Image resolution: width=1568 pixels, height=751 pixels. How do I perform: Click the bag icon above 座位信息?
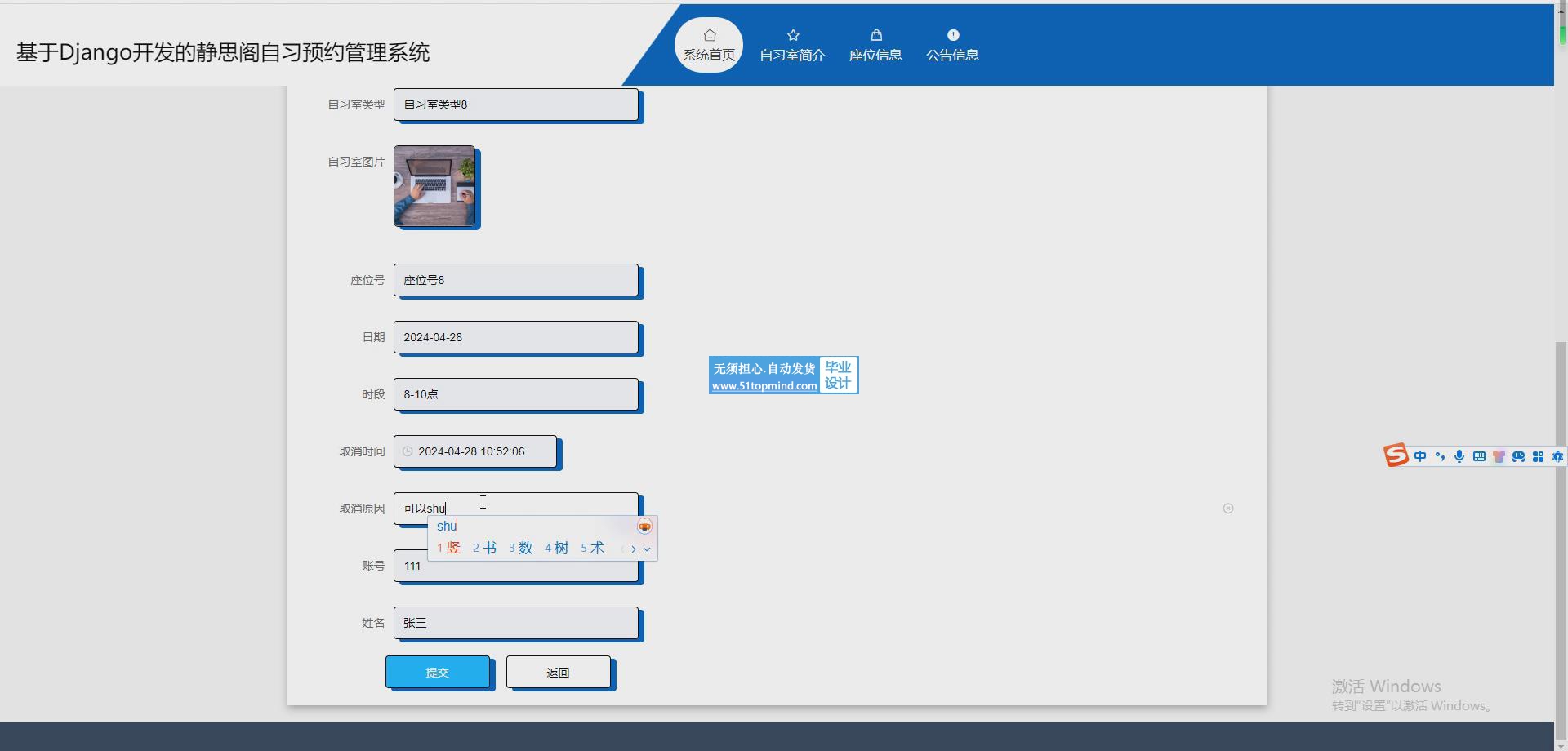(x=876, y=35)
